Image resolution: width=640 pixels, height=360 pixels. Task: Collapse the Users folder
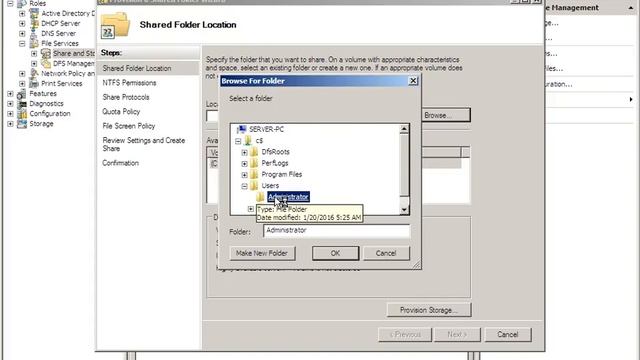(244, 186)
